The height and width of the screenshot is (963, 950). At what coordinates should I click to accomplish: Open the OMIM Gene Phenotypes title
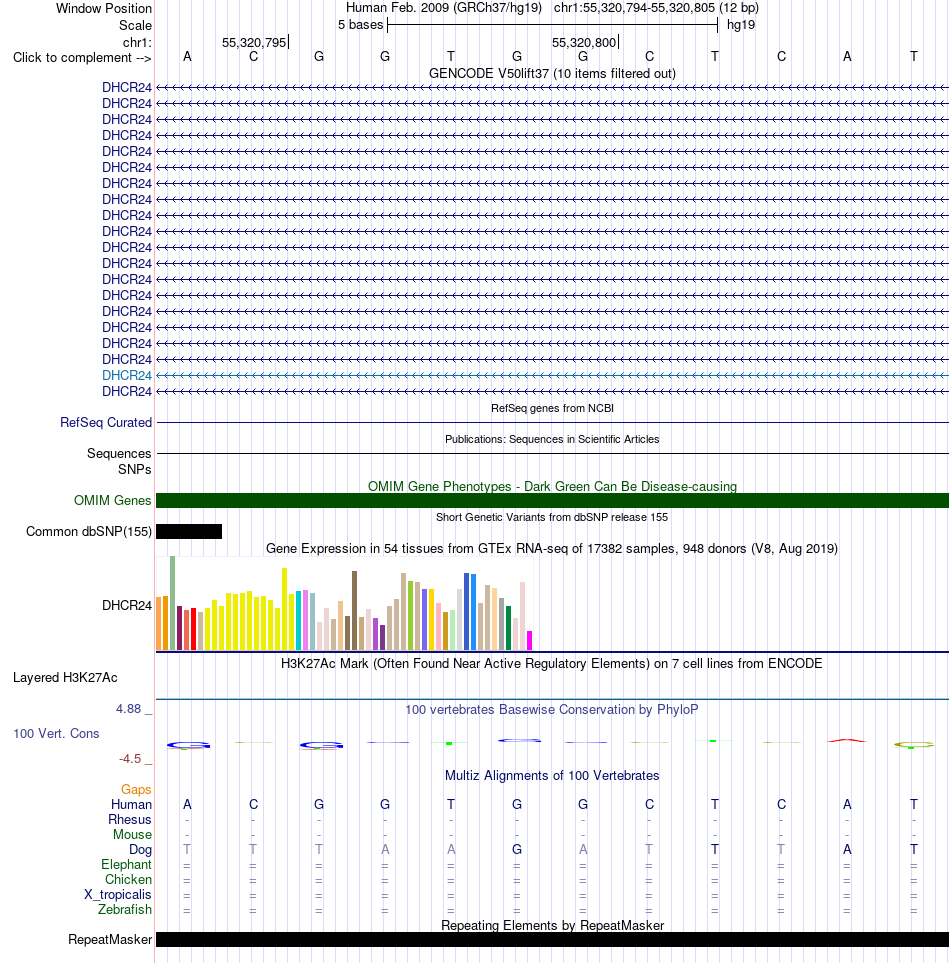click(x=552, y=486)
